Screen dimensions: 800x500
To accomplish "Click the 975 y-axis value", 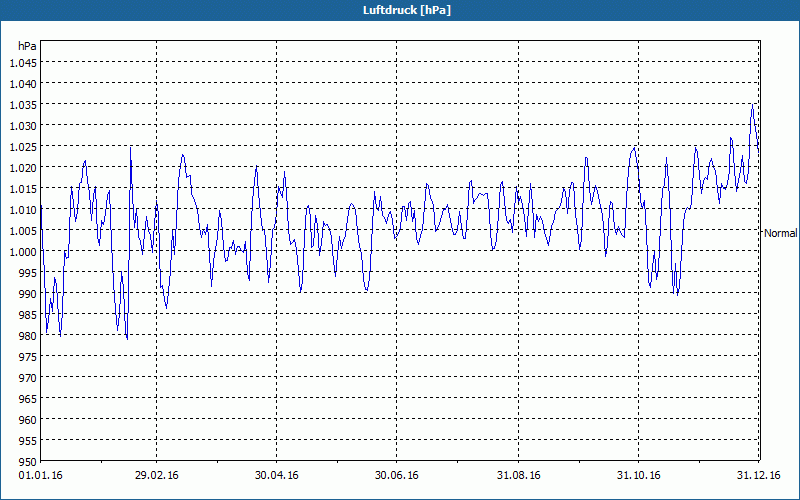I will [x=29, y=357].
